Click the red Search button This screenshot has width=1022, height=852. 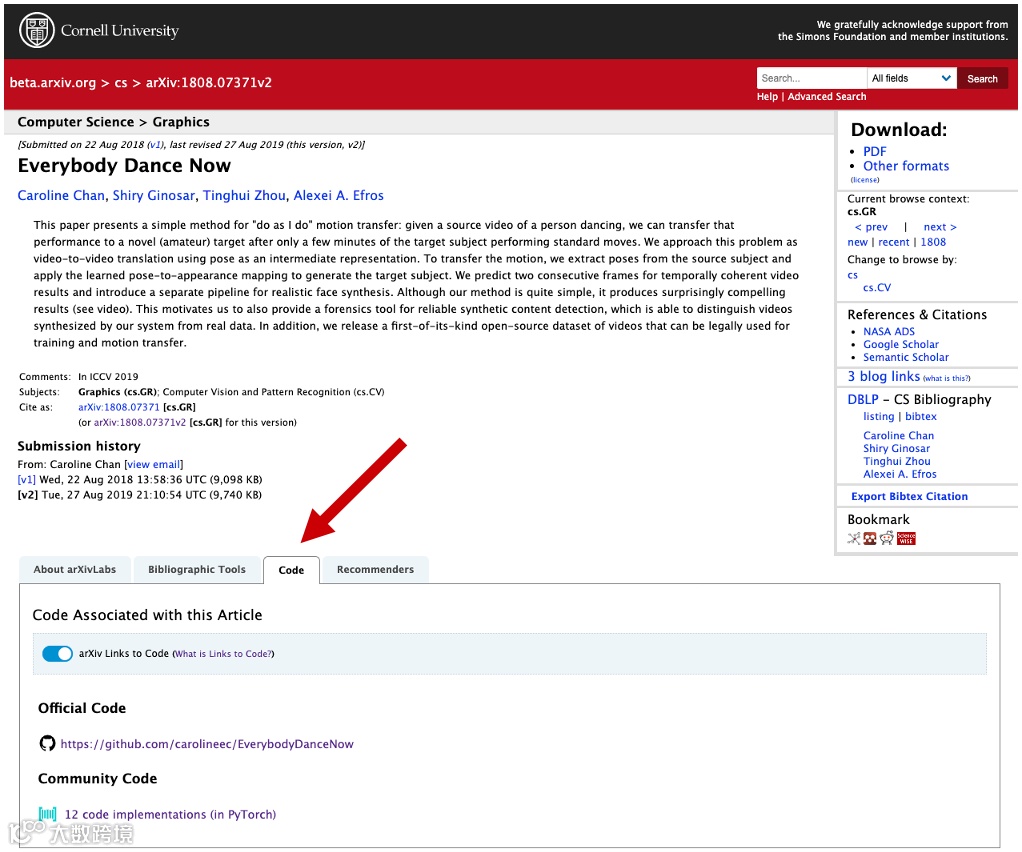coord(982,78)
